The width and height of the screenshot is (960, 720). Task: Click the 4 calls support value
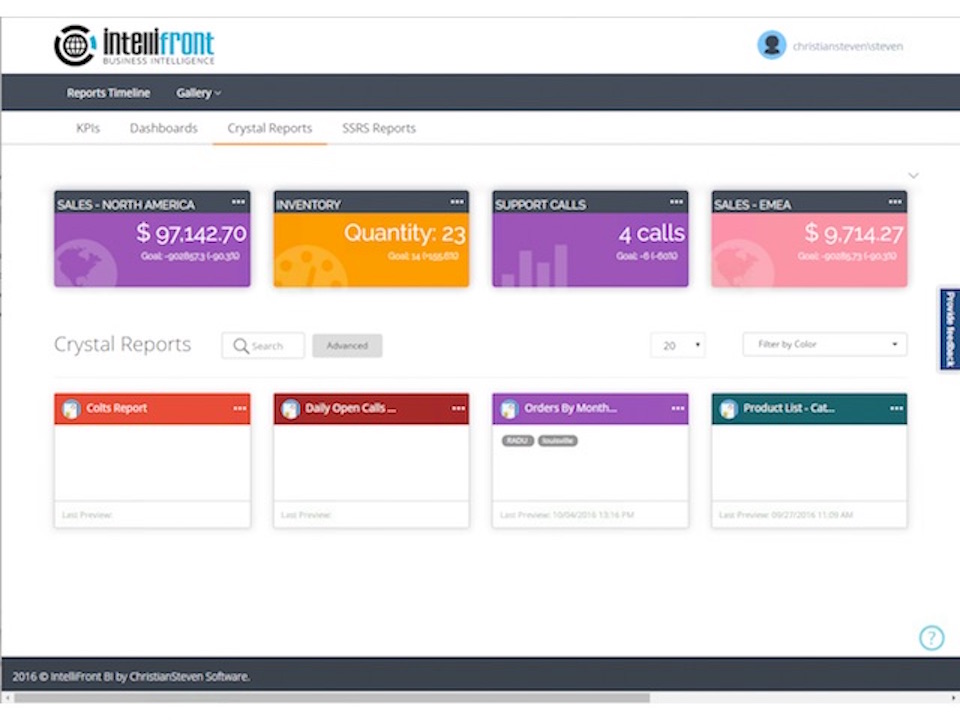tap(651, 233)
